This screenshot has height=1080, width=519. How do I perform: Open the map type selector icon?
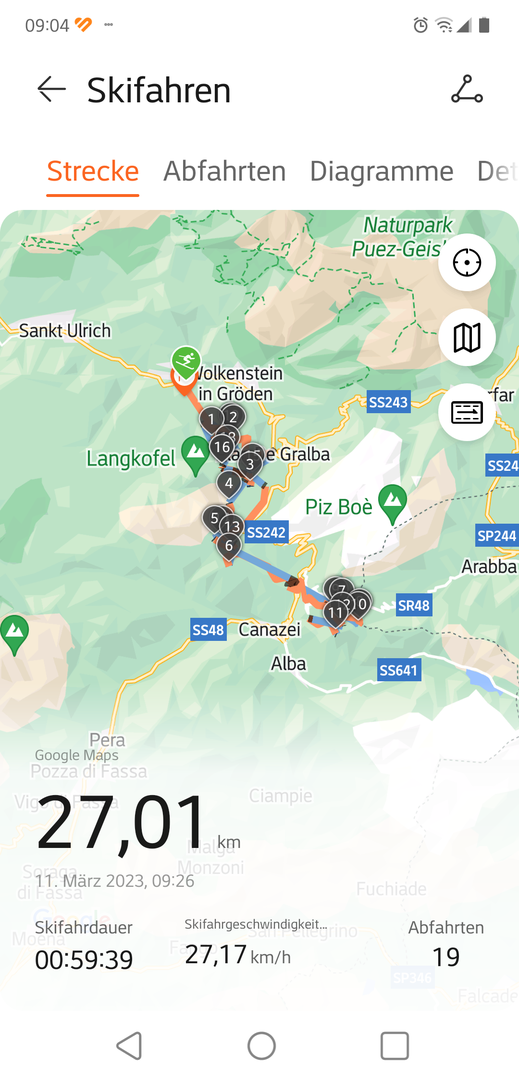pos(467,338)
